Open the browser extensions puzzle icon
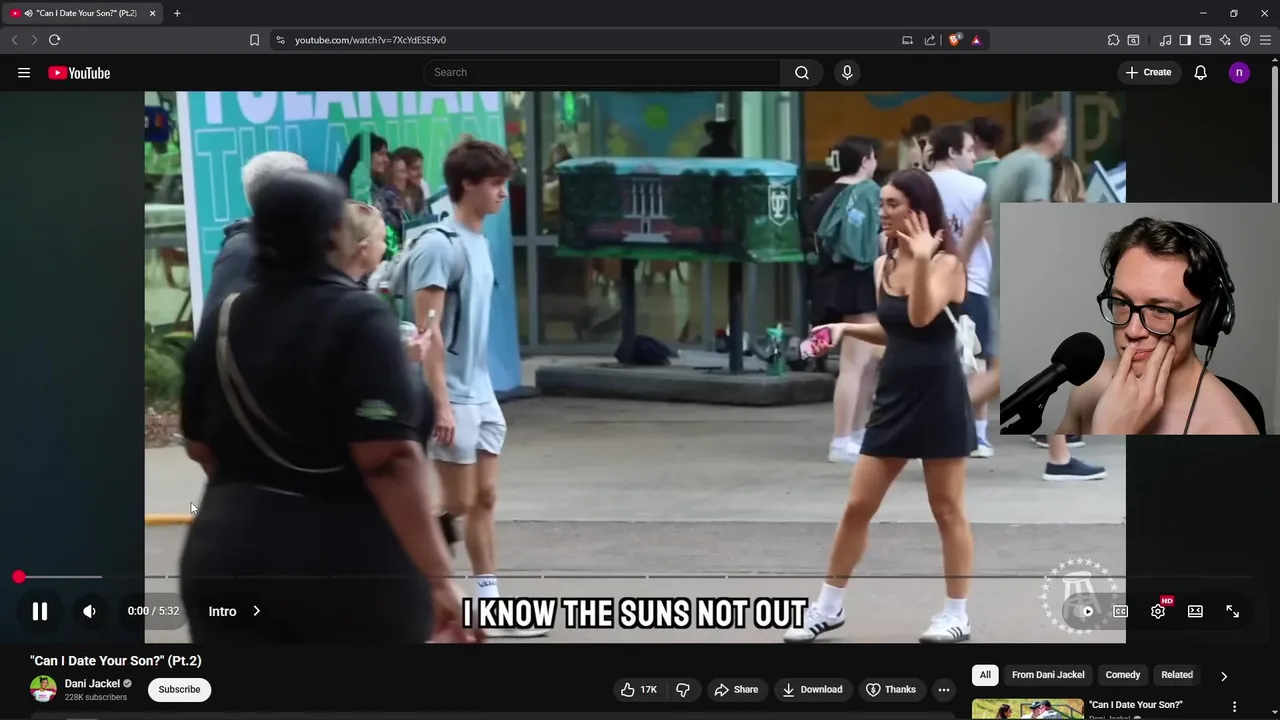Viewport: 1280px width, 720px height. click(x=1113, y=40)
